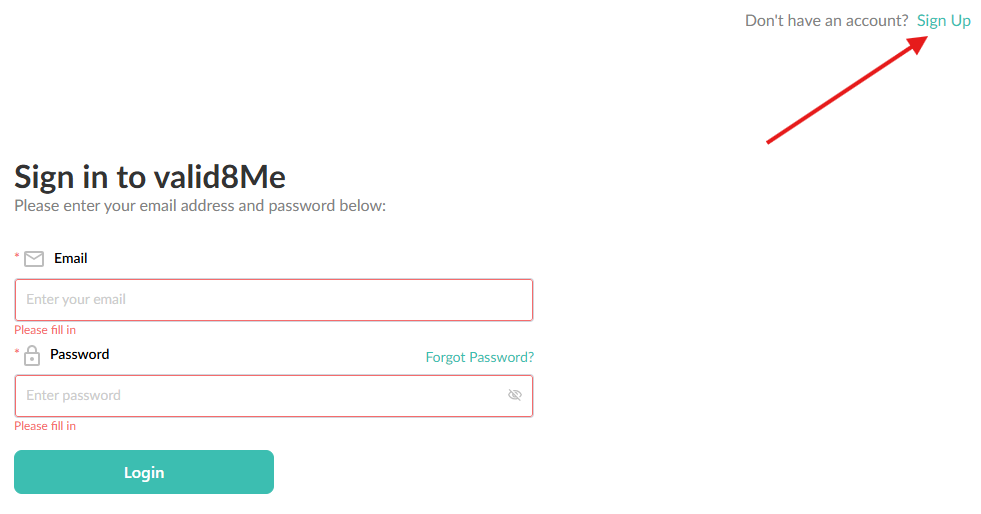Open the Sign Up link

pos(943,21)
